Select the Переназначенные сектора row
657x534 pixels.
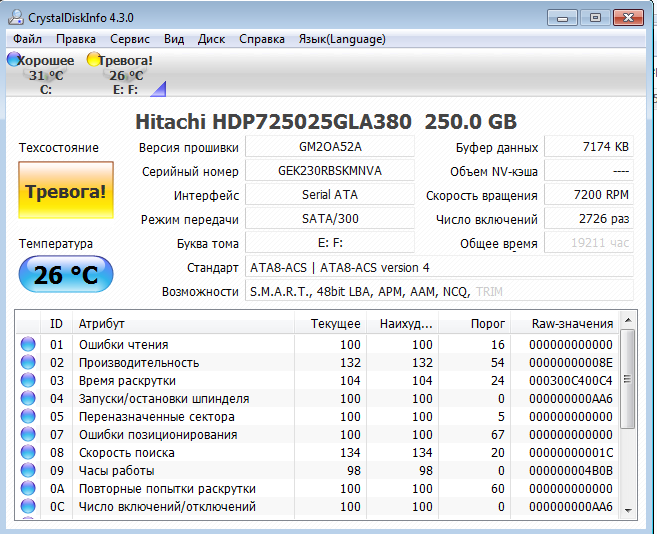(317, 417)
